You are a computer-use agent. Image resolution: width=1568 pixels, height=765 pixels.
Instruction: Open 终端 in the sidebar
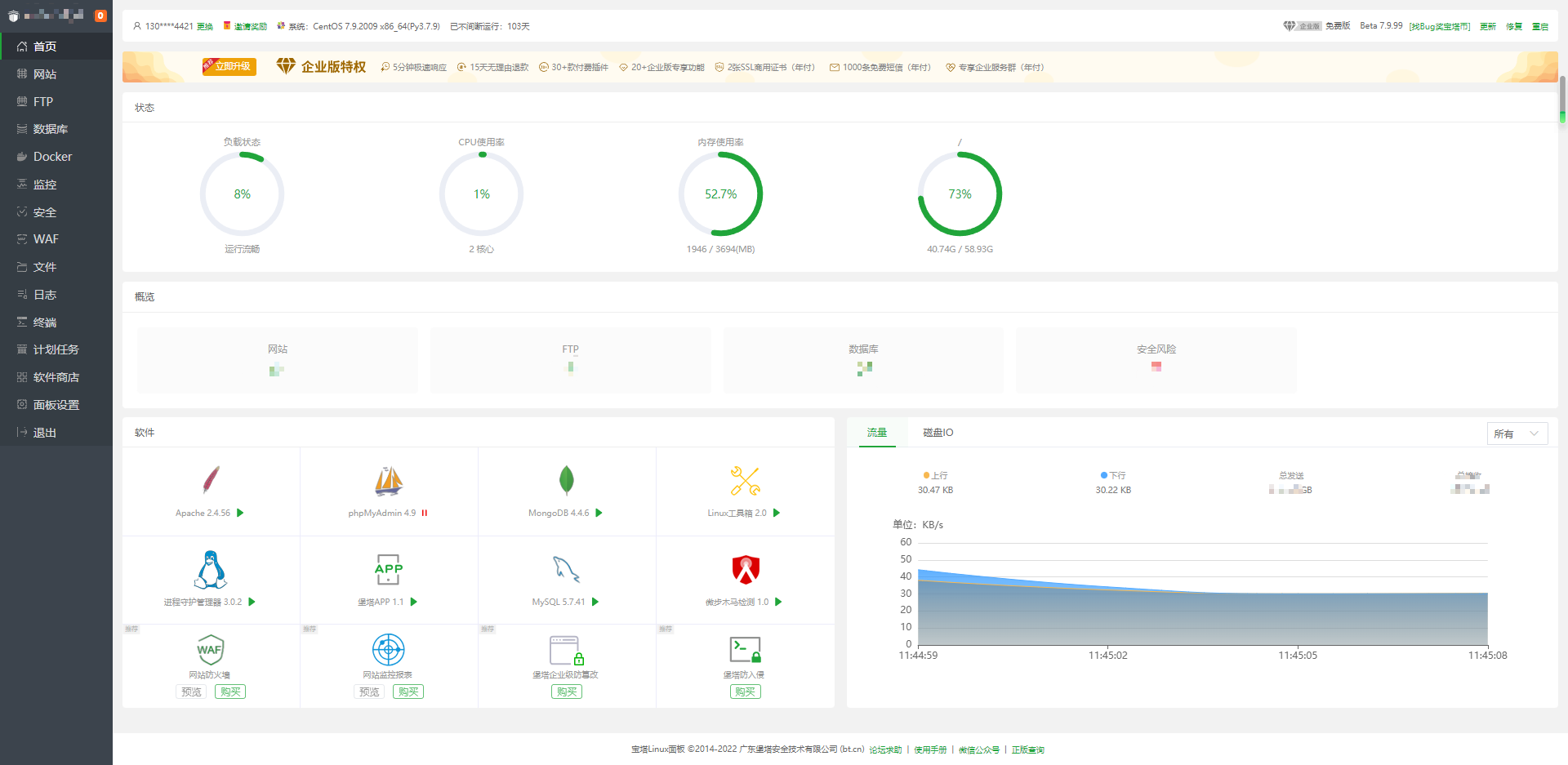(56, 322)
